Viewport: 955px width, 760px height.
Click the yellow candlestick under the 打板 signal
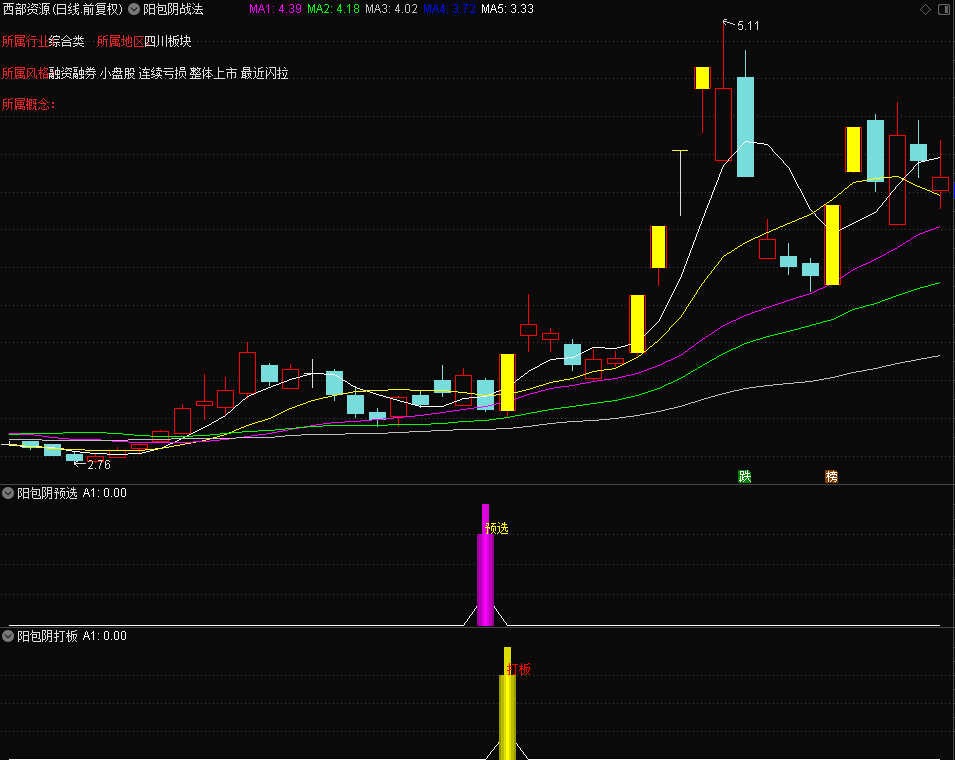point(507,382)
